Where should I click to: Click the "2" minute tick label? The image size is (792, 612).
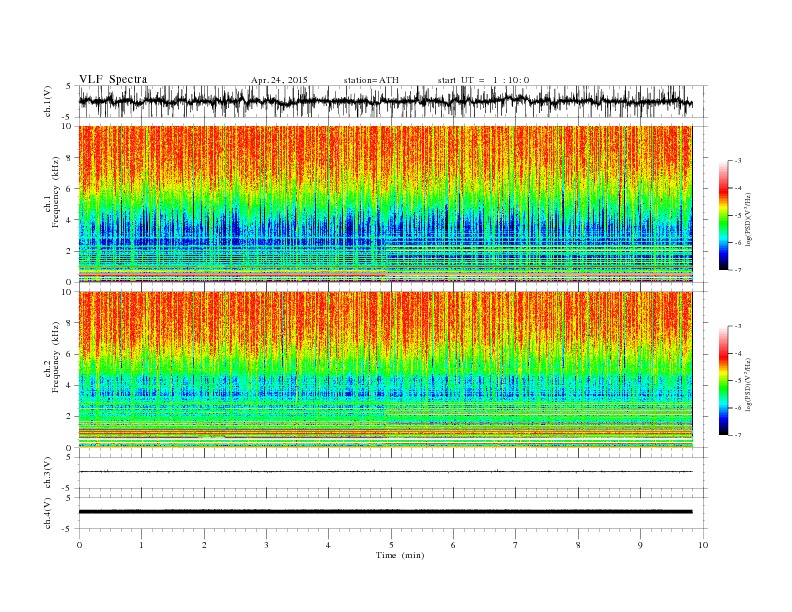[204, 545]
